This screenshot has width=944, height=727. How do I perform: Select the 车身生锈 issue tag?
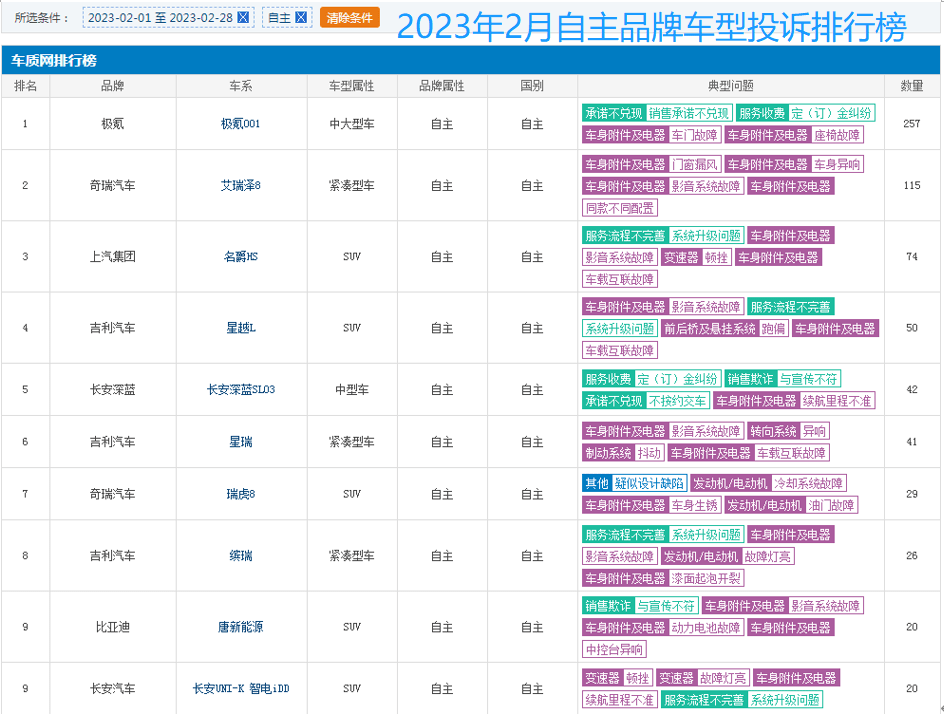pyautogui.click(x=694, y=505)
